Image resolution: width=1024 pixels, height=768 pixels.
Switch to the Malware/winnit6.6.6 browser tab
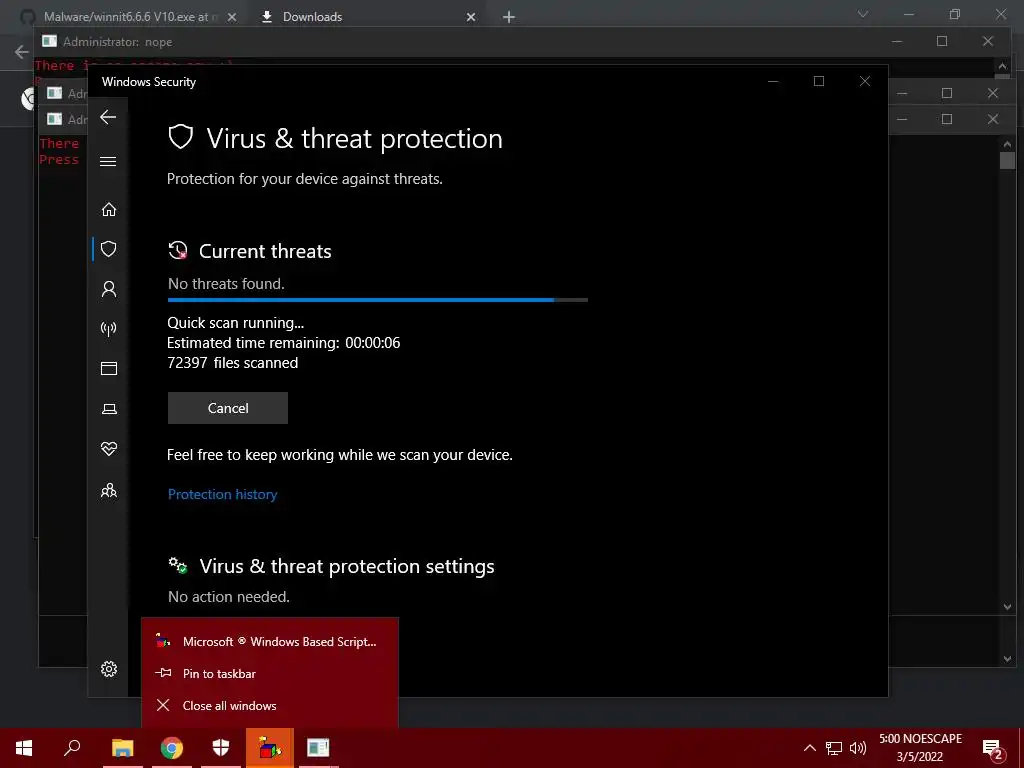pos(125,16)
